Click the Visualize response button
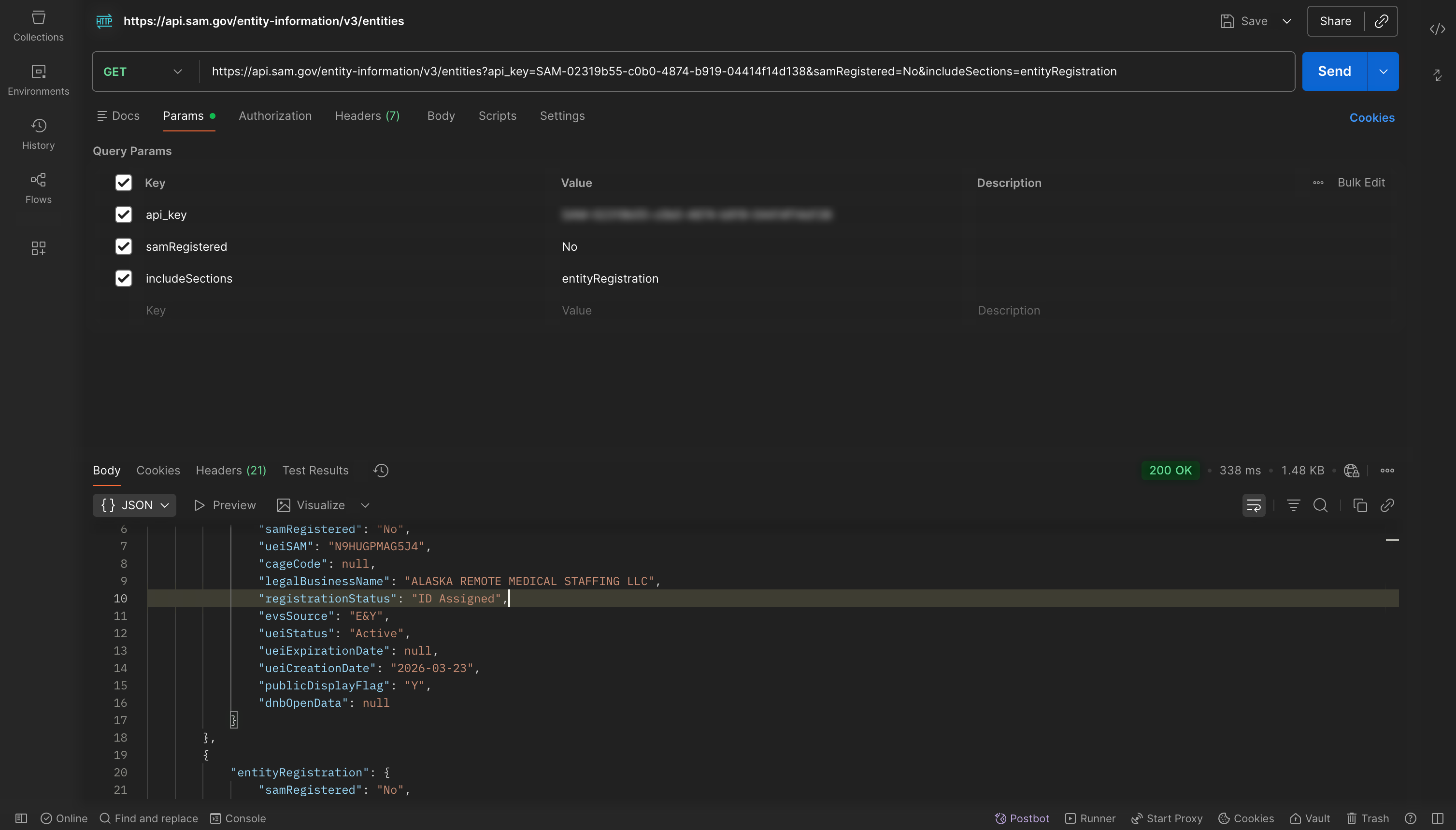1456x830 pixels. (x=311, y=505)
